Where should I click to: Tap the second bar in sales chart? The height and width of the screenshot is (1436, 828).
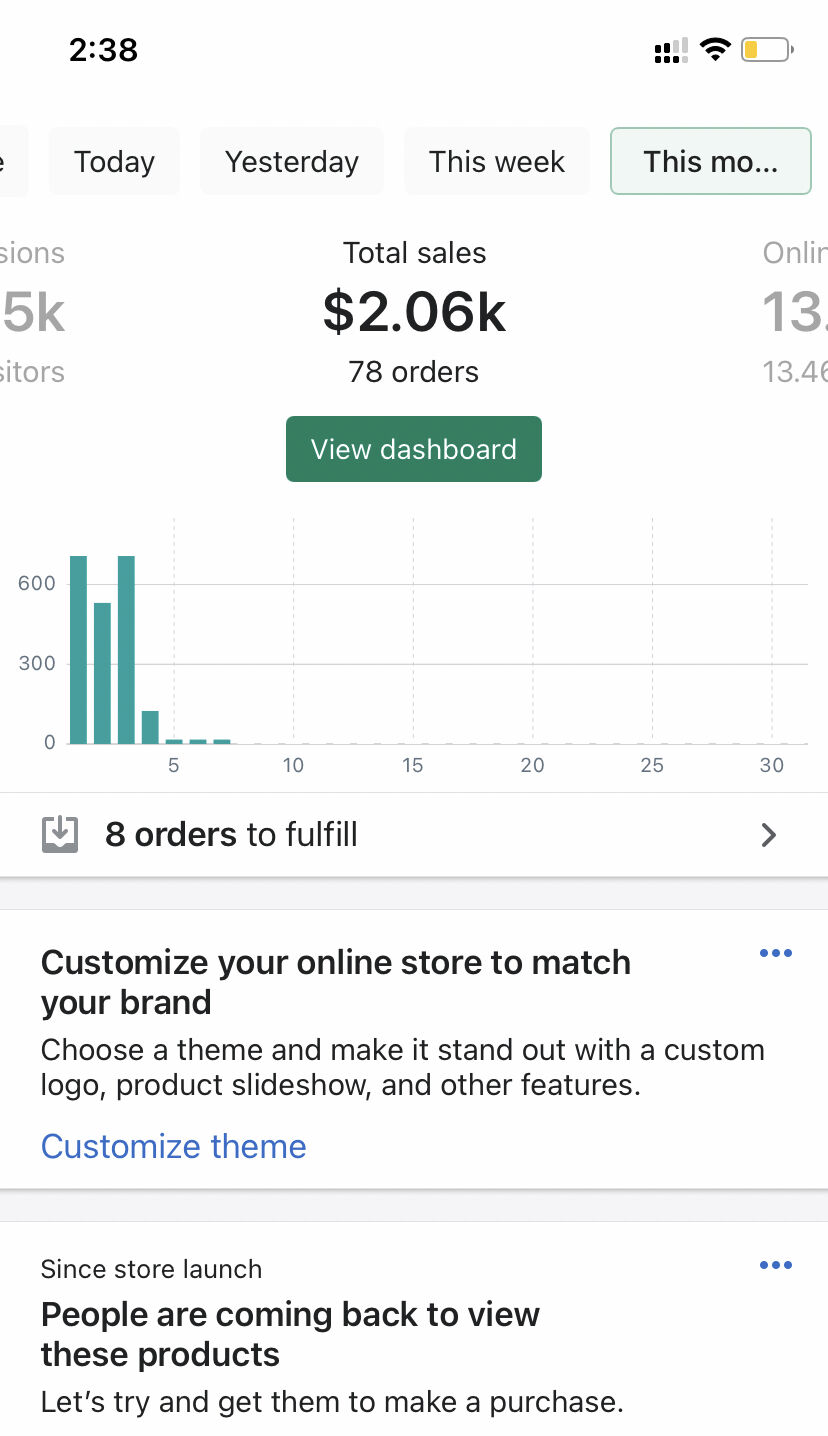(x=102, y=673)
